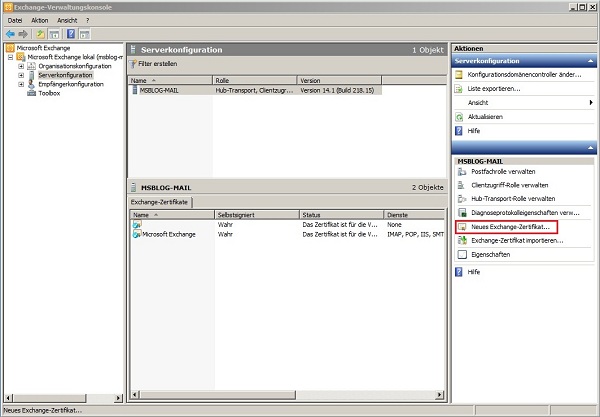
Task: Collapse the Serverkonfiguration actions section
Action: [590, 61]
